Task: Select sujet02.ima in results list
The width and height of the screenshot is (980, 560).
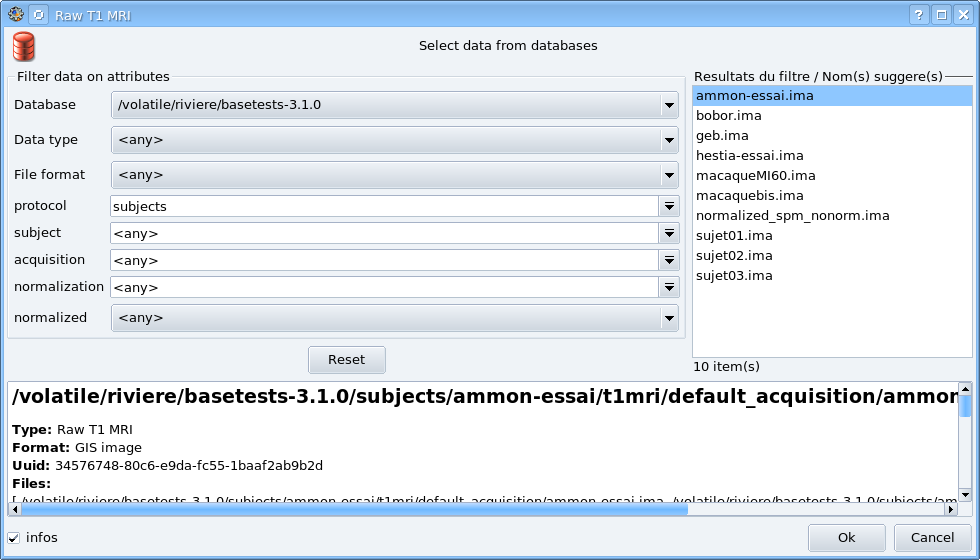Action: 734,256
